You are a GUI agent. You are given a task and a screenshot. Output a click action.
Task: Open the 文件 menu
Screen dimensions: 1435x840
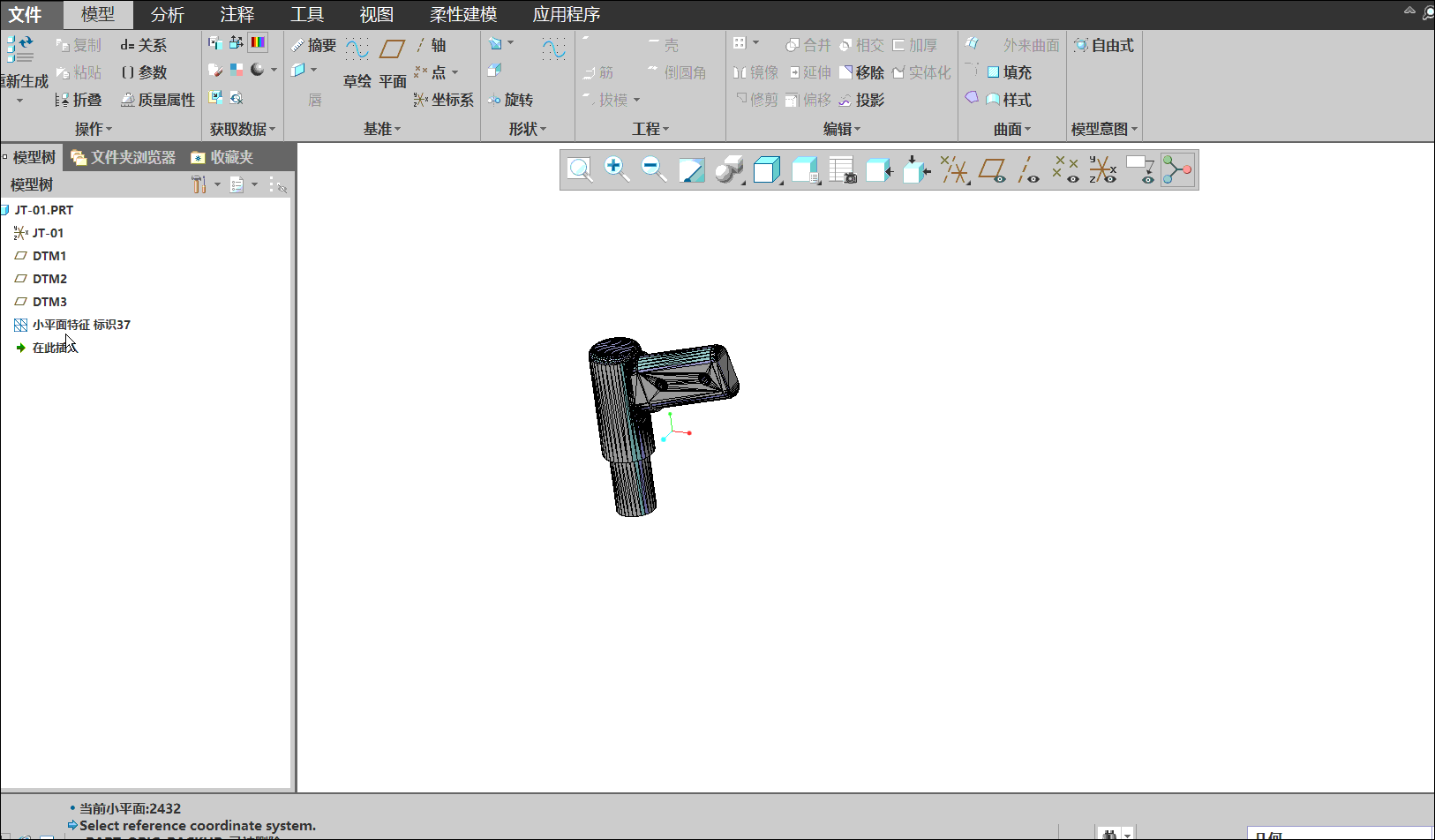pos(26,15)
